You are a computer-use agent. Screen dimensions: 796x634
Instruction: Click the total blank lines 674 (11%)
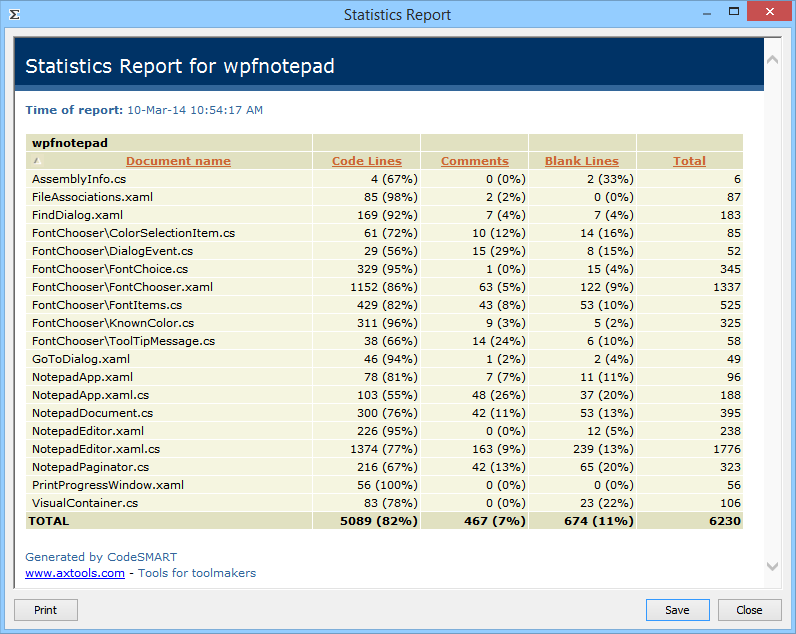click(599, 521)
